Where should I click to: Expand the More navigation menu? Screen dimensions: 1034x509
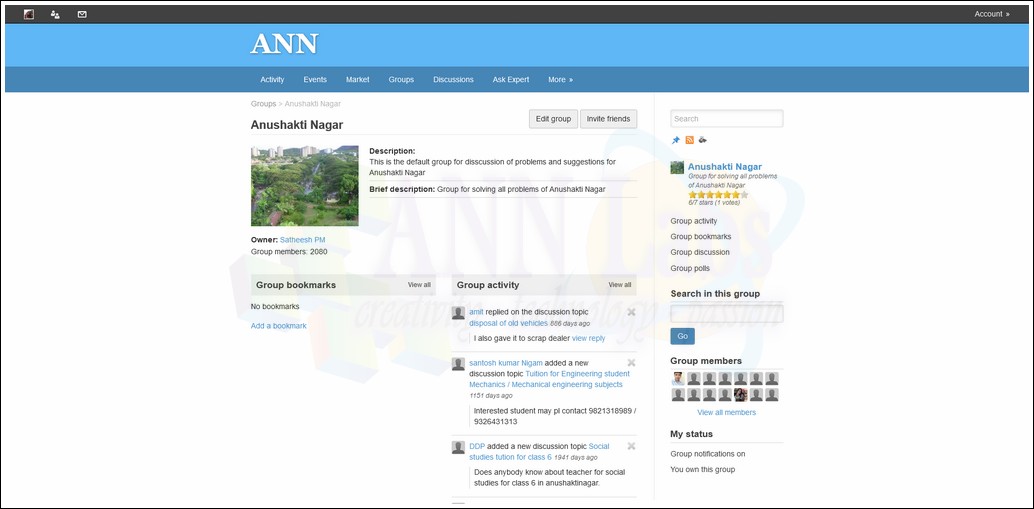coord(560,80)
